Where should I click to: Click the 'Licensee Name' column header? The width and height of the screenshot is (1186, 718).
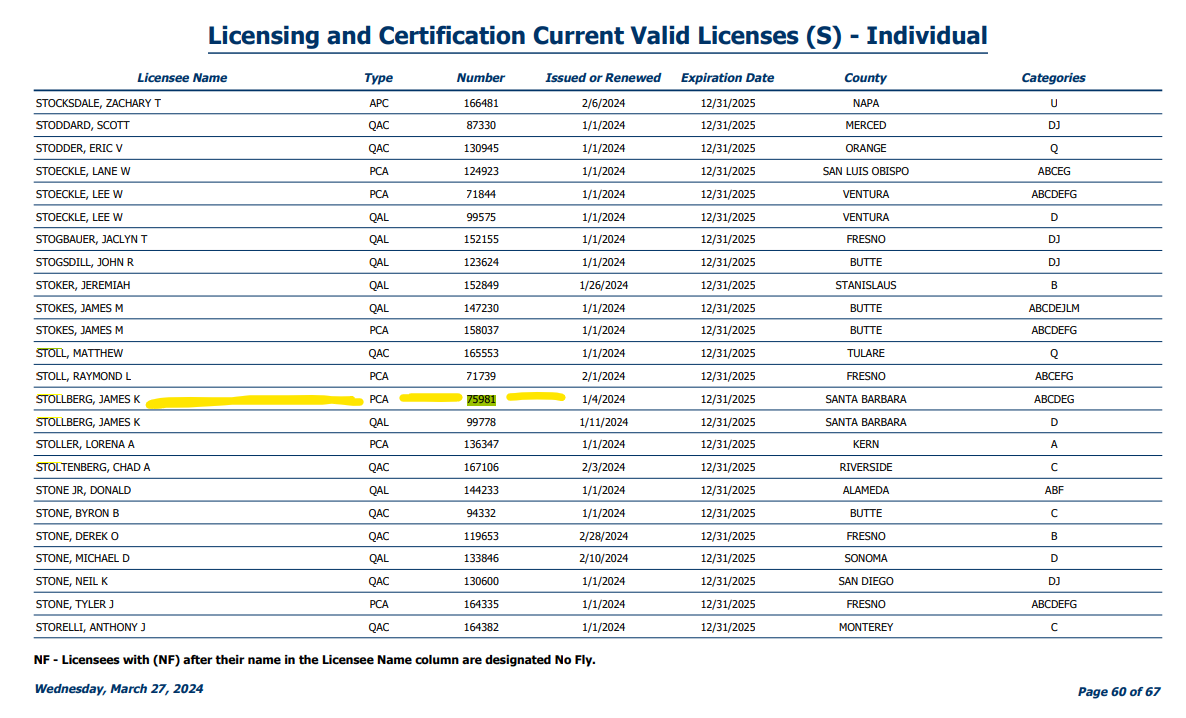coord(182,78)
